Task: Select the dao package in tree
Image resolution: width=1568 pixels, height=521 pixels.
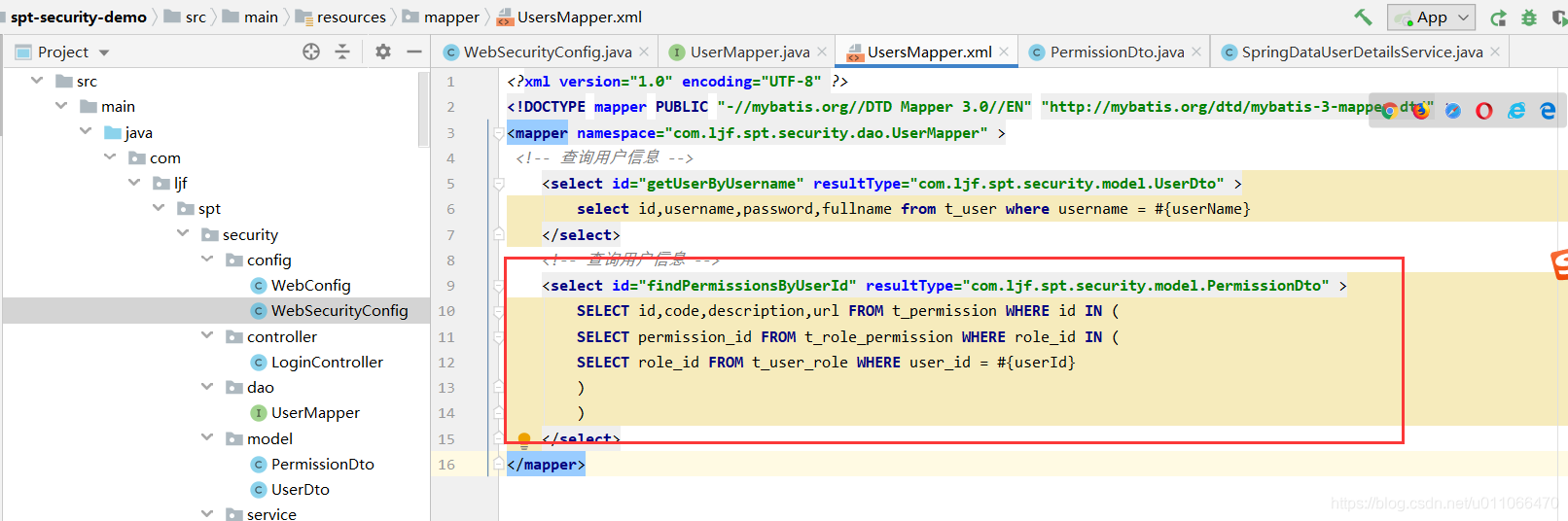Action: 260,387
